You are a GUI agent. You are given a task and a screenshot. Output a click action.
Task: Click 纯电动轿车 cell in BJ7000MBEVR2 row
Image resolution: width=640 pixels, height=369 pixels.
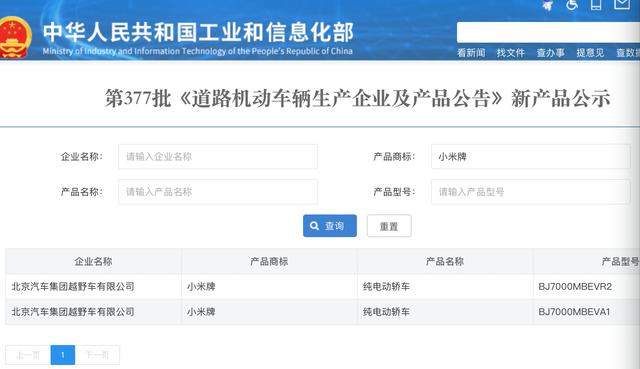pos(445,287)
